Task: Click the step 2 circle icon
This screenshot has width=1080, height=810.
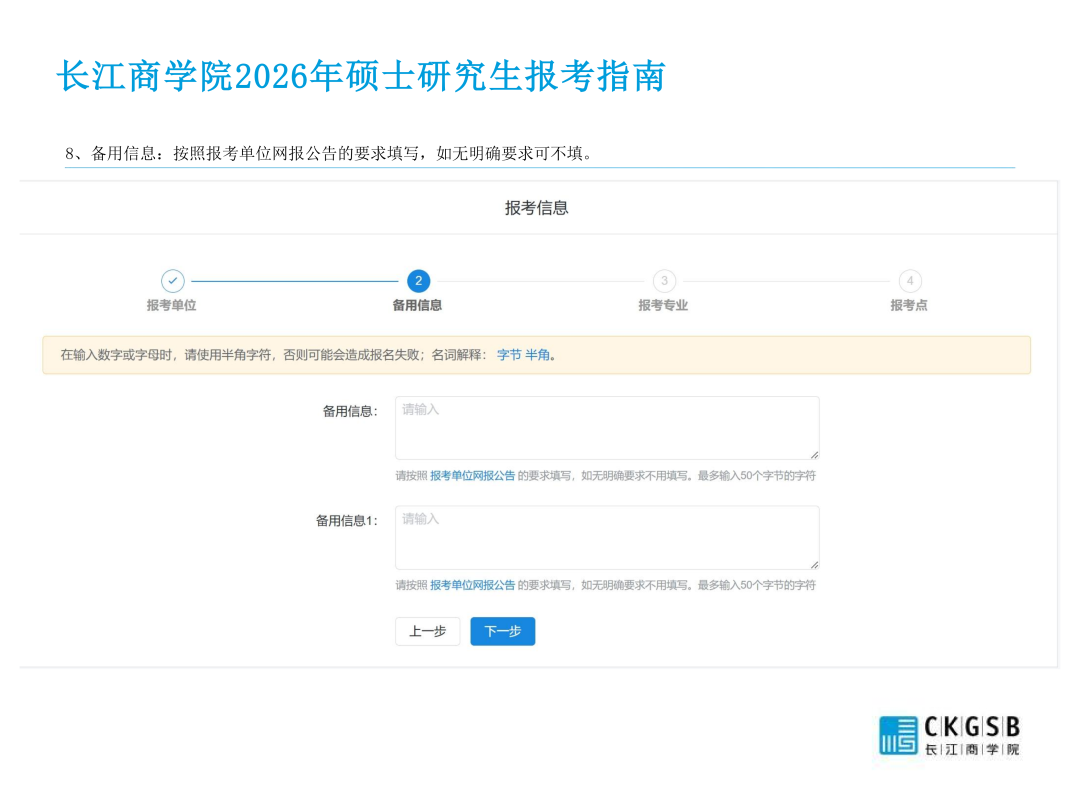Action: point(418,281)
